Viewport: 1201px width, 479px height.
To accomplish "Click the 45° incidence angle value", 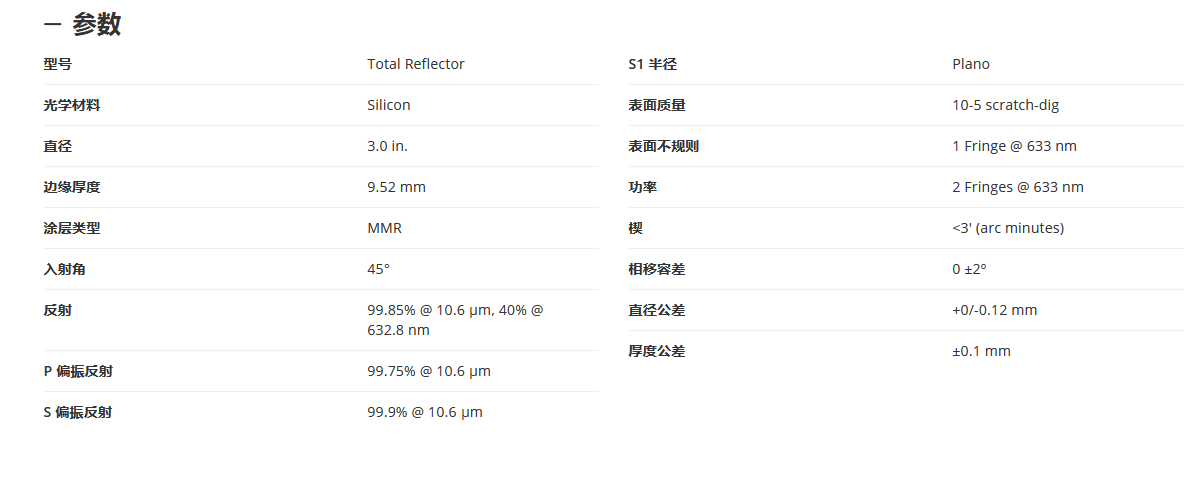I will [x=378, y=269].
